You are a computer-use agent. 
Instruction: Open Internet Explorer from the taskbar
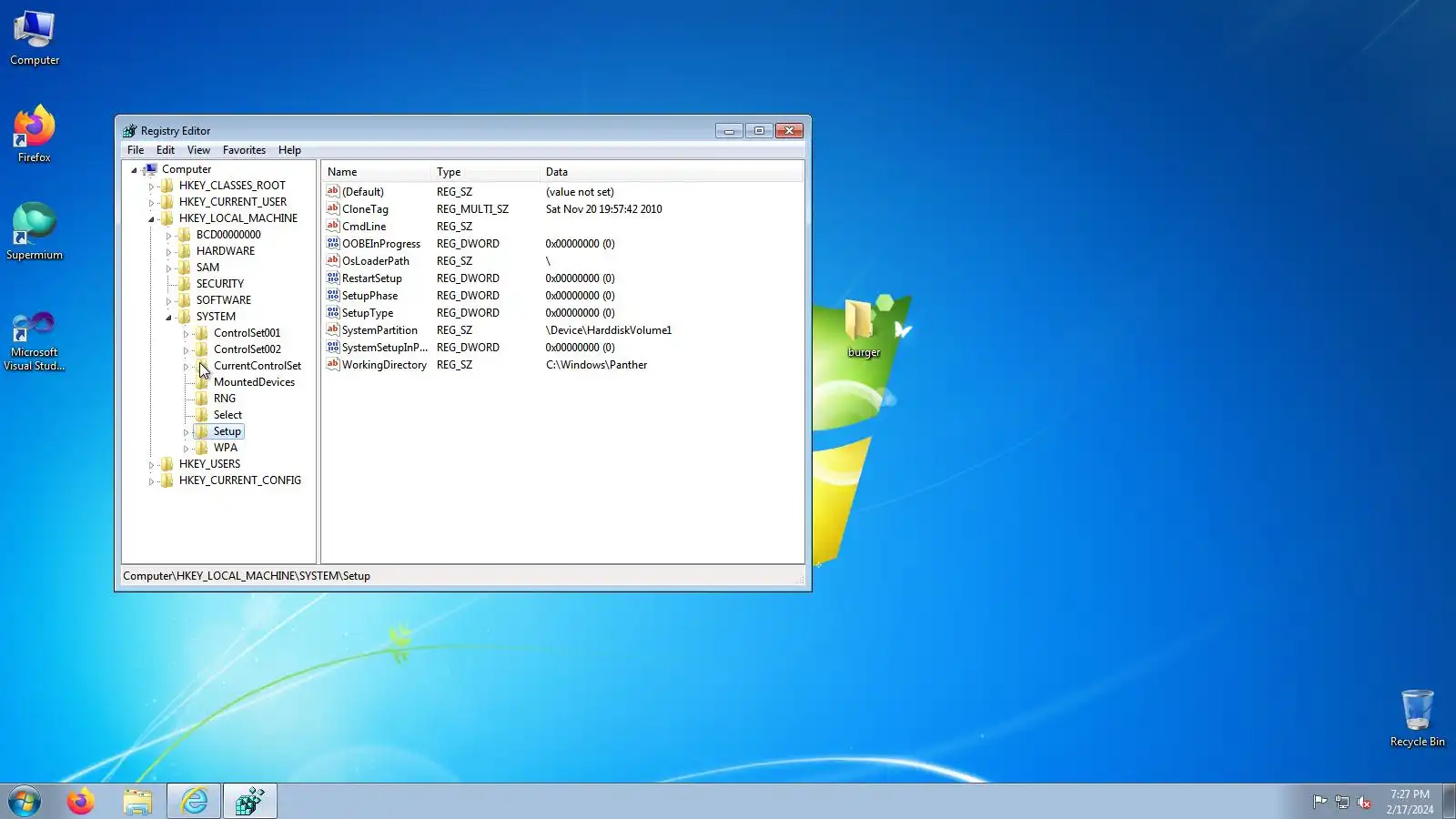point(194,802)
